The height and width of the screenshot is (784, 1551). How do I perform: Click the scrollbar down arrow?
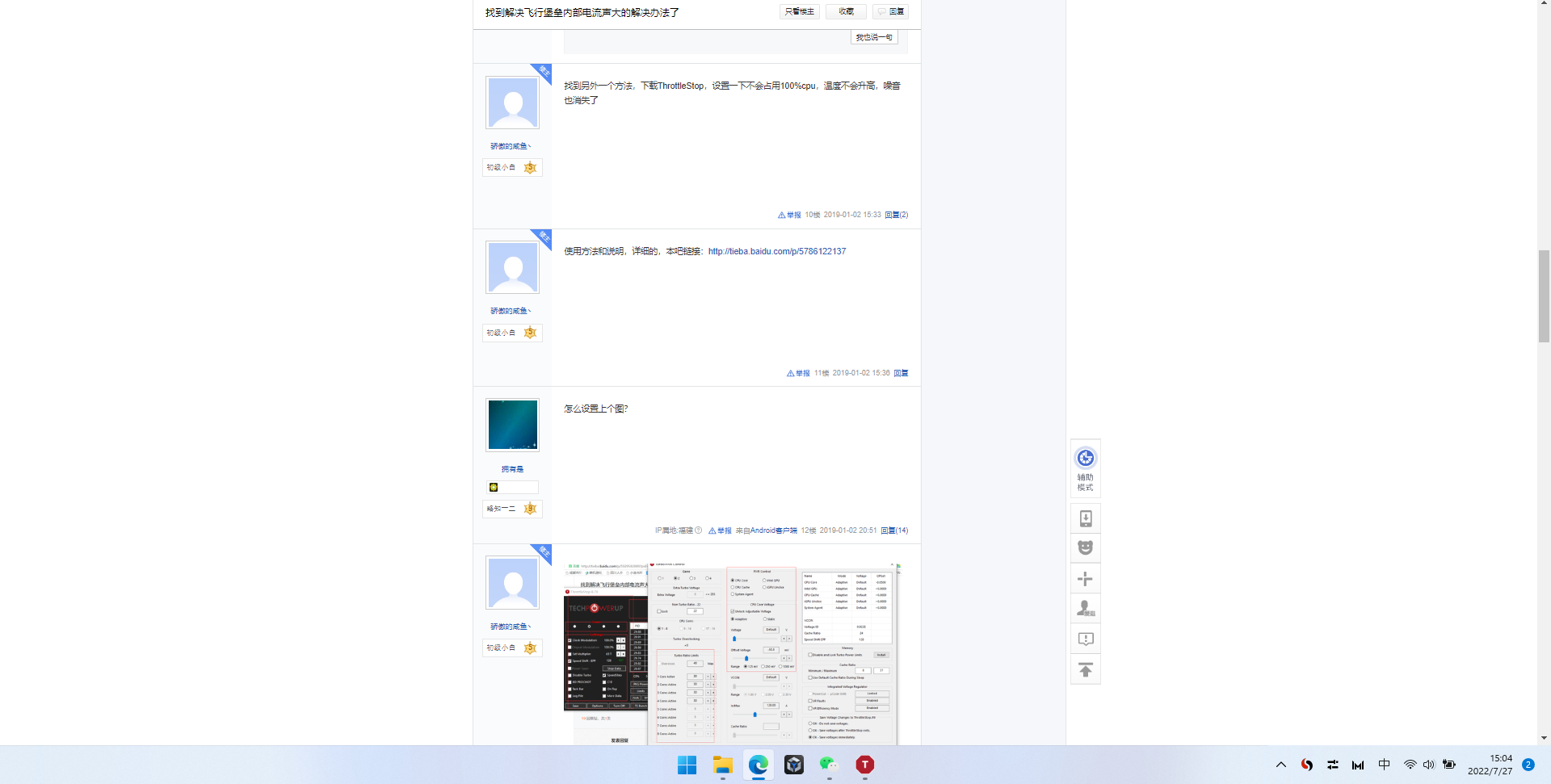1544,738
